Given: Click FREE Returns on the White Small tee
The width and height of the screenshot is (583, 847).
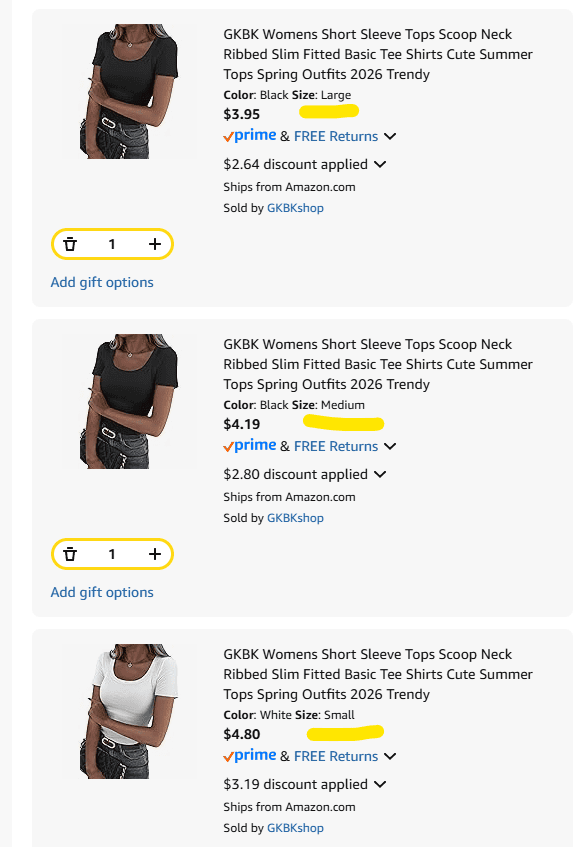Looking at the screenshot, I should (x=335, y=756).
